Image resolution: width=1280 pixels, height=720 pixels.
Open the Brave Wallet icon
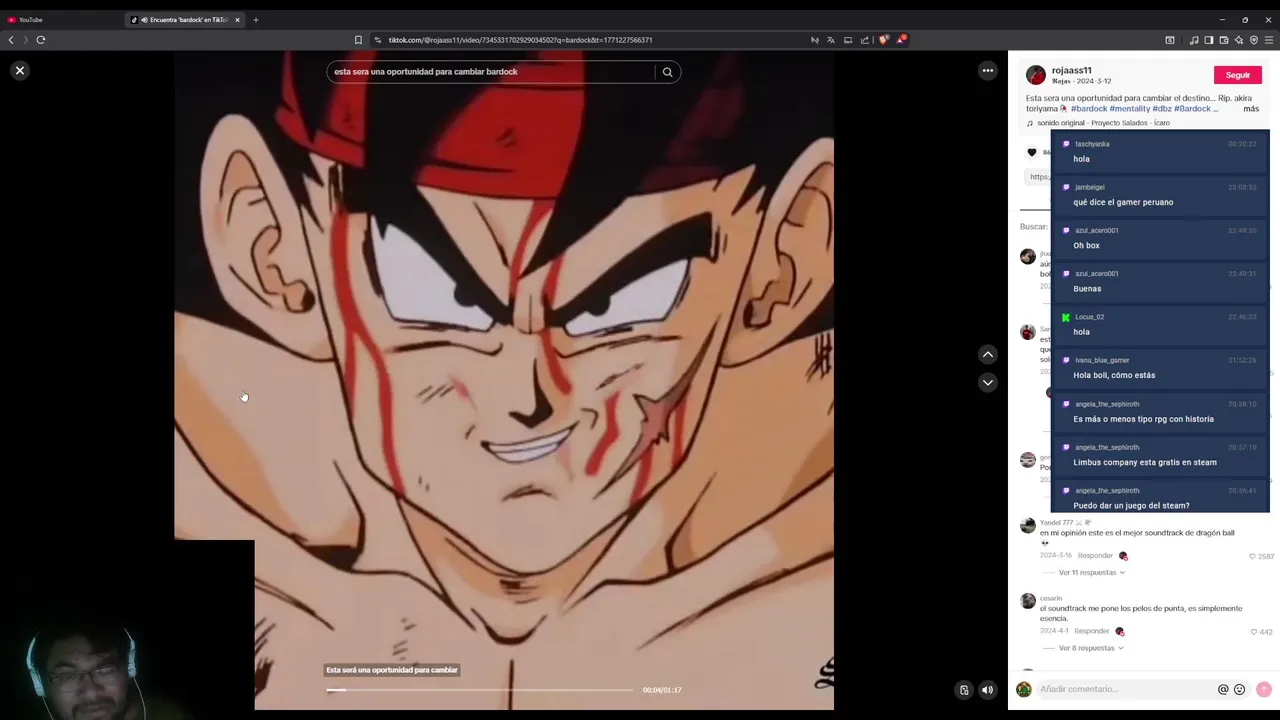[1224, 40]
